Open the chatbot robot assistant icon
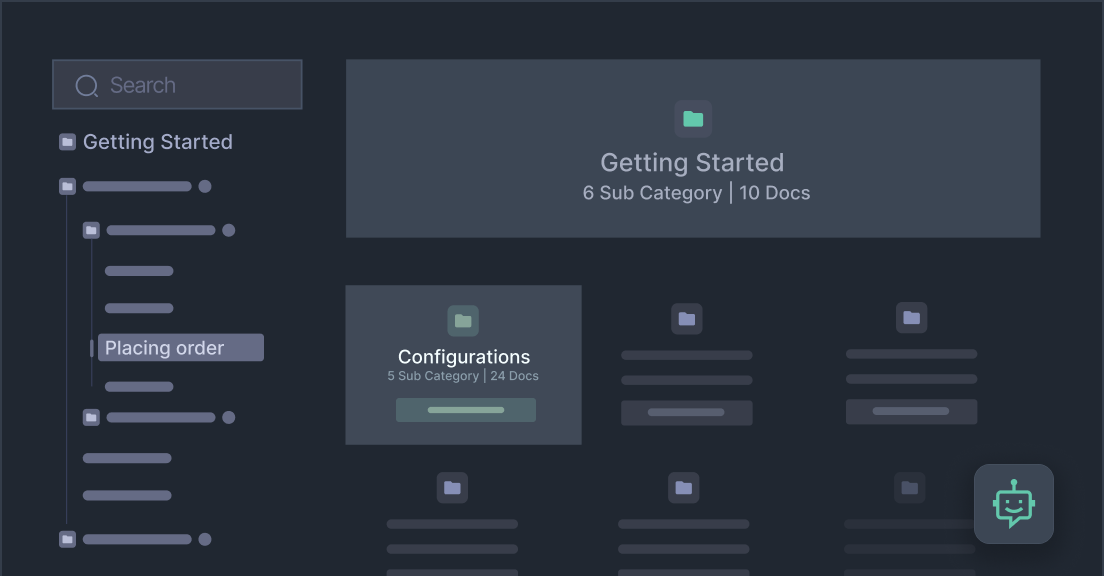 click(x=1013, y=504)
